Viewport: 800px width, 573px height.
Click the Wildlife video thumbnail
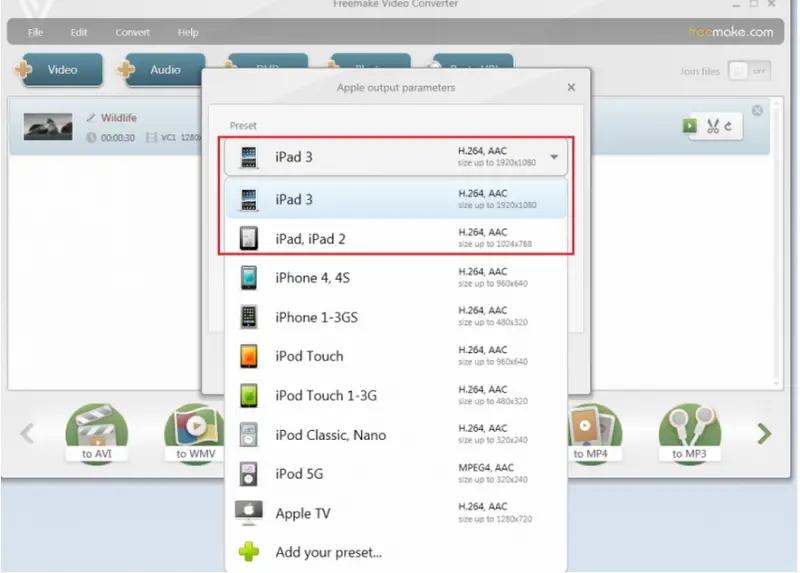(x=48, y=127)
